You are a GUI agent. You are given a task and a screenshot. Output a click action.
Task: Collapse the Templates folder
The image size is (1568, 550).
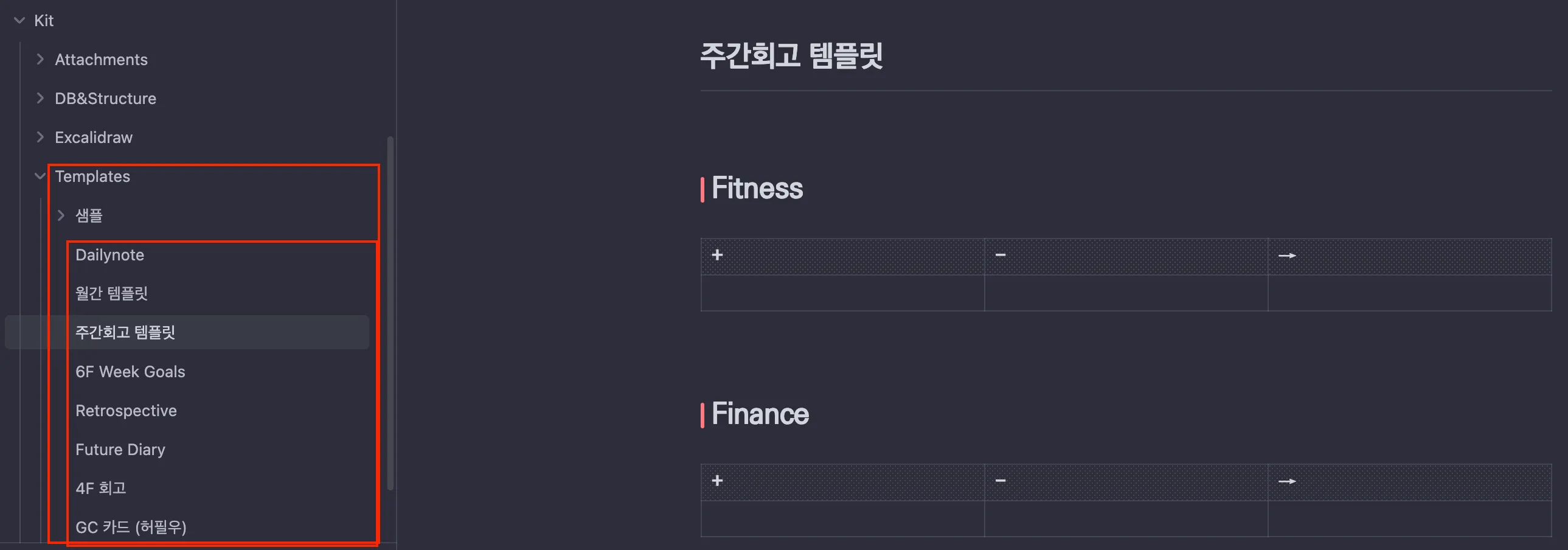coord(40,176)
